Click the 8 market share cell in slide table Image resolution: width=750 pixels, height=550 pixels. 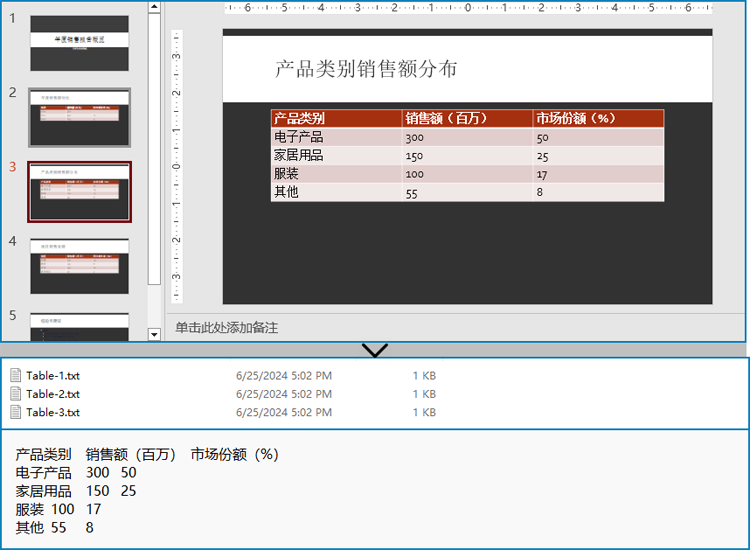coord(598,192)
